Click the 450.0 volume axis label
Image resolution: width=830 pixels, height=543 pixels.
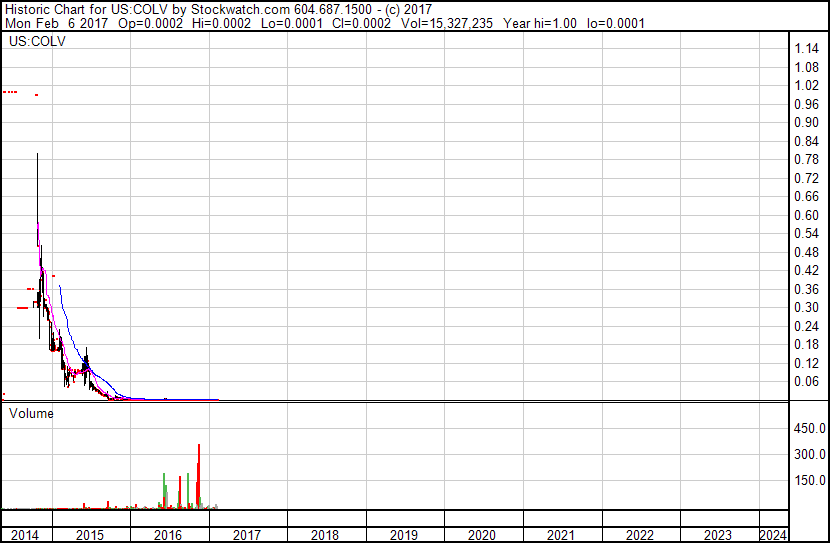tap(809, 428)
